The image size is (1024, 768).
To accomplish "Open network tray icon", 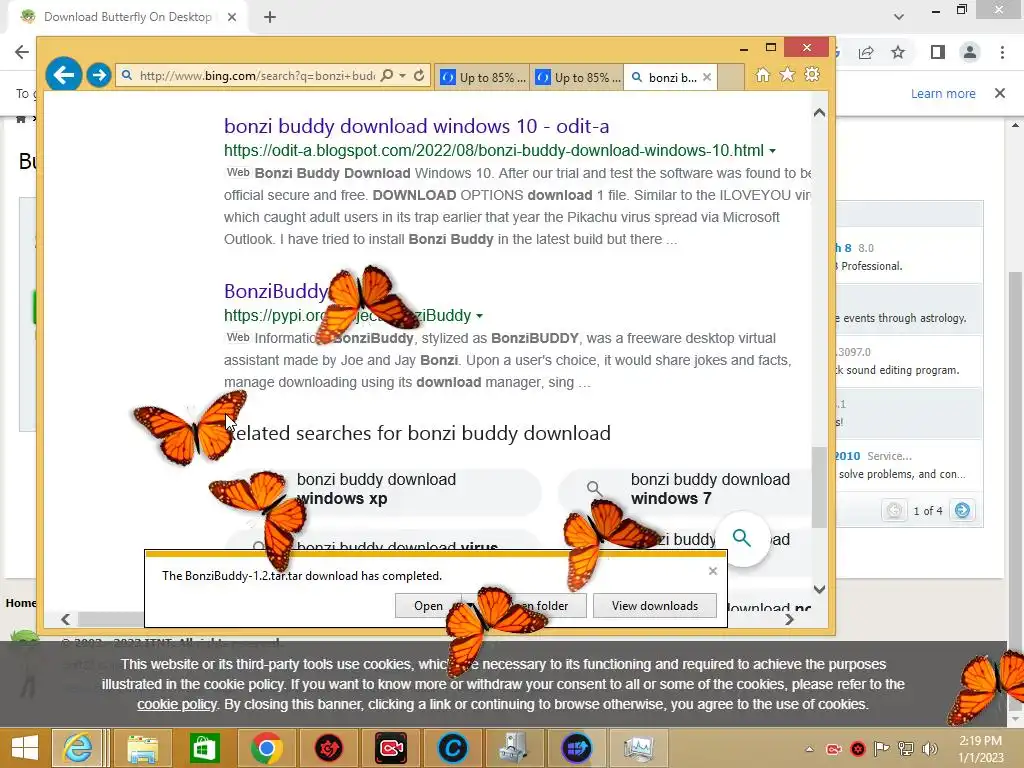I will pyautogui.click(x=906, y=749).
